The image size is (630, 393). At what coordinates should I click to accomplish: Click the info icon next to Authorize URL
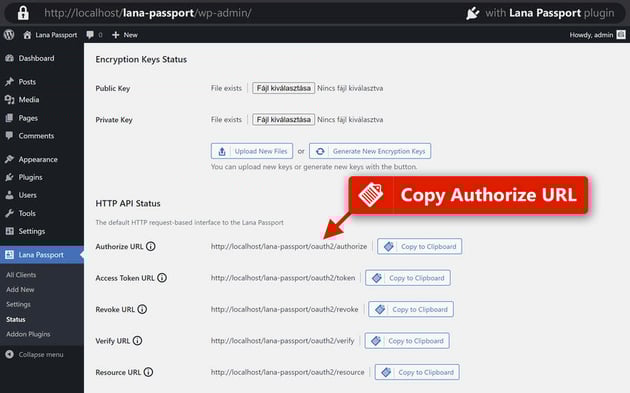(151, 246)
